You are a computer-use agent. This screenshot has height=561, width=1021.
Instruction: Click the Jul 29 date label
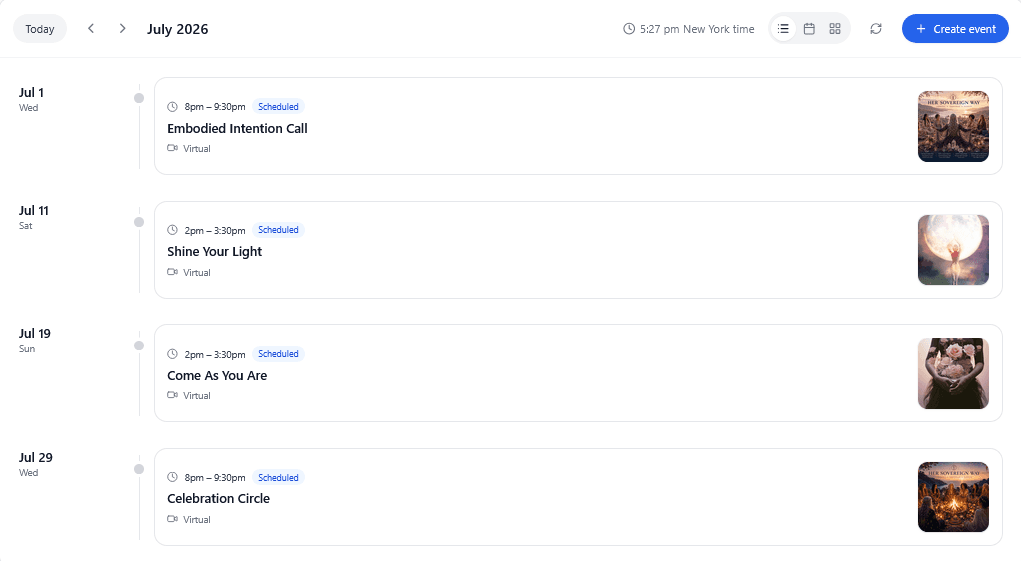coord(36,458)
